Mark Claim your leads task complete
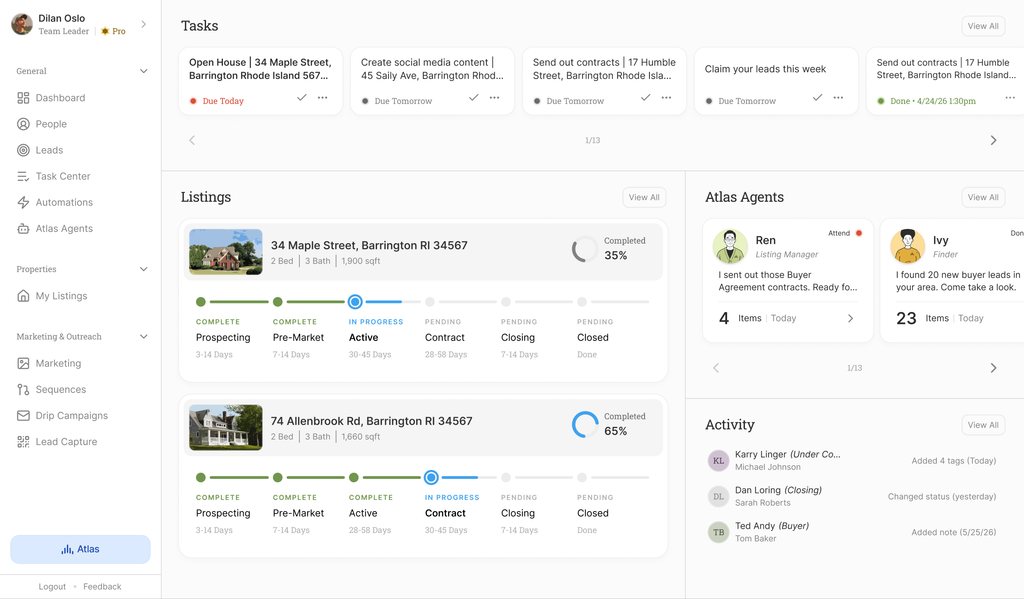 coord(817,97)
